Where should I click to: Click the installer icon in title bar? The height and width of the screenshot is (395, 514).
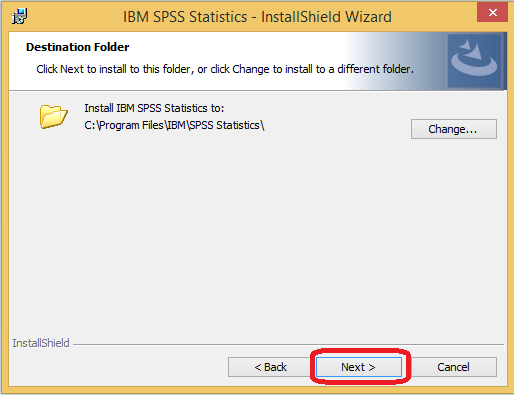click(20, 16)
